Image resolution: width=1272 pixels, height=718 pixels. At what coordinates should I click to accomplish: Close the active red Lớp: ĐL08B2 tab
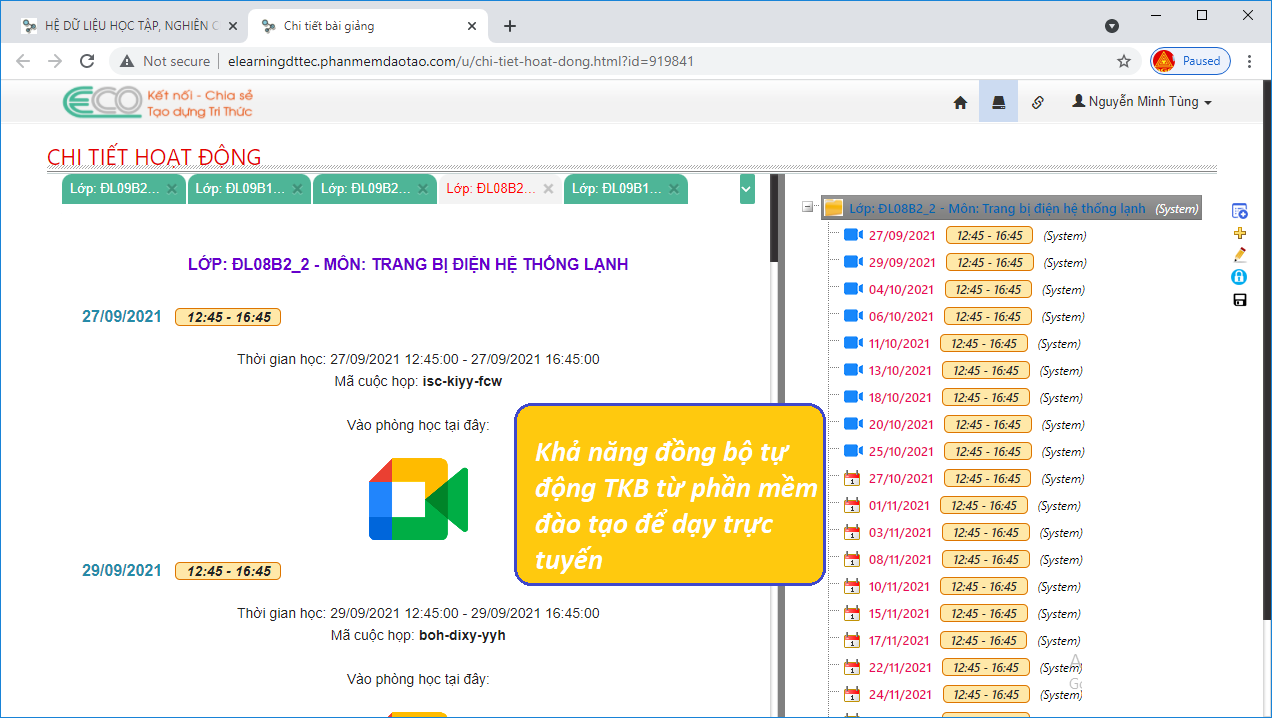pos(548,188)
